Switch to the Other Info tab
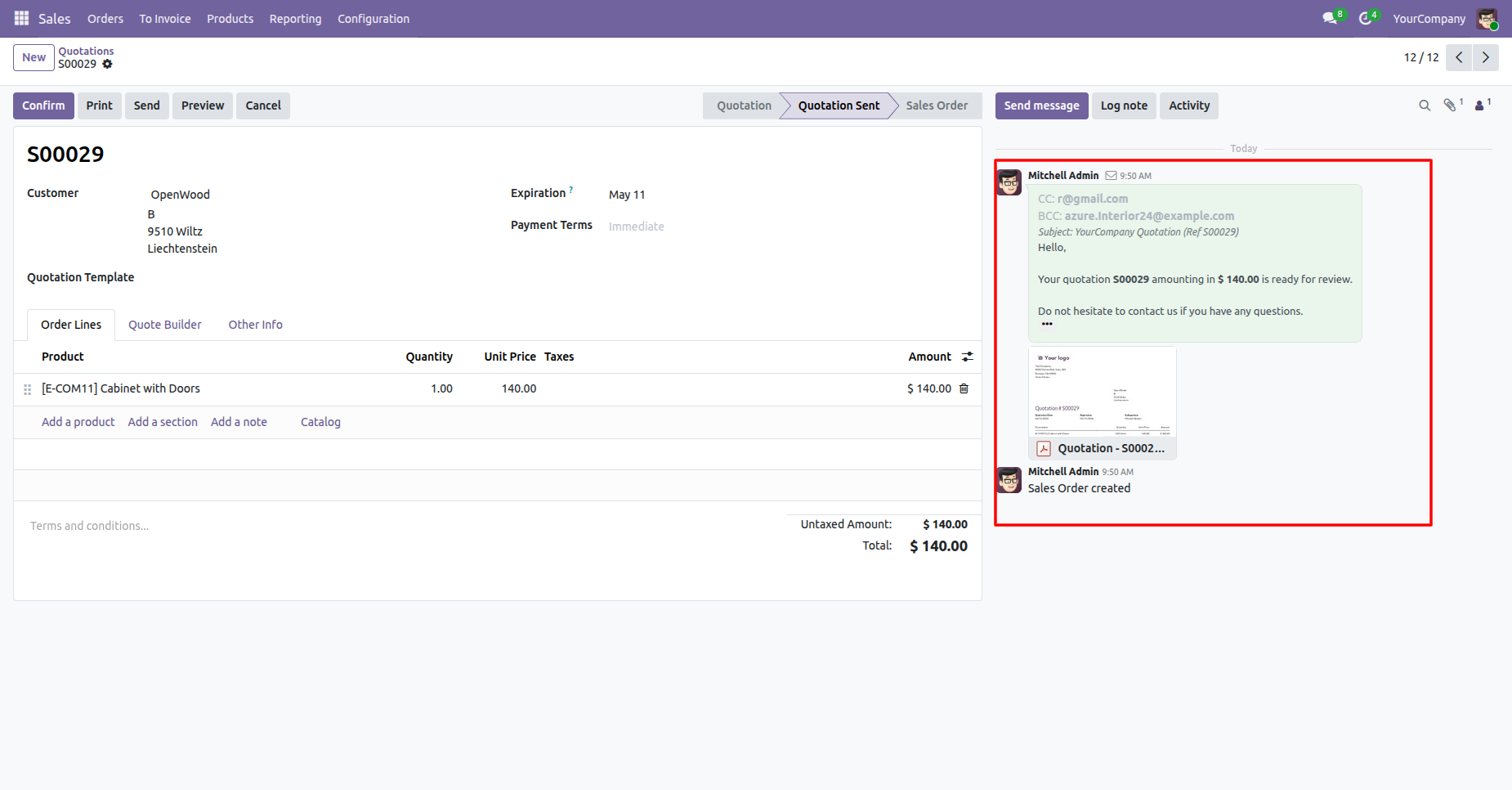The image size is (1512, 790). pyautogui.click(x=255, y=325)
